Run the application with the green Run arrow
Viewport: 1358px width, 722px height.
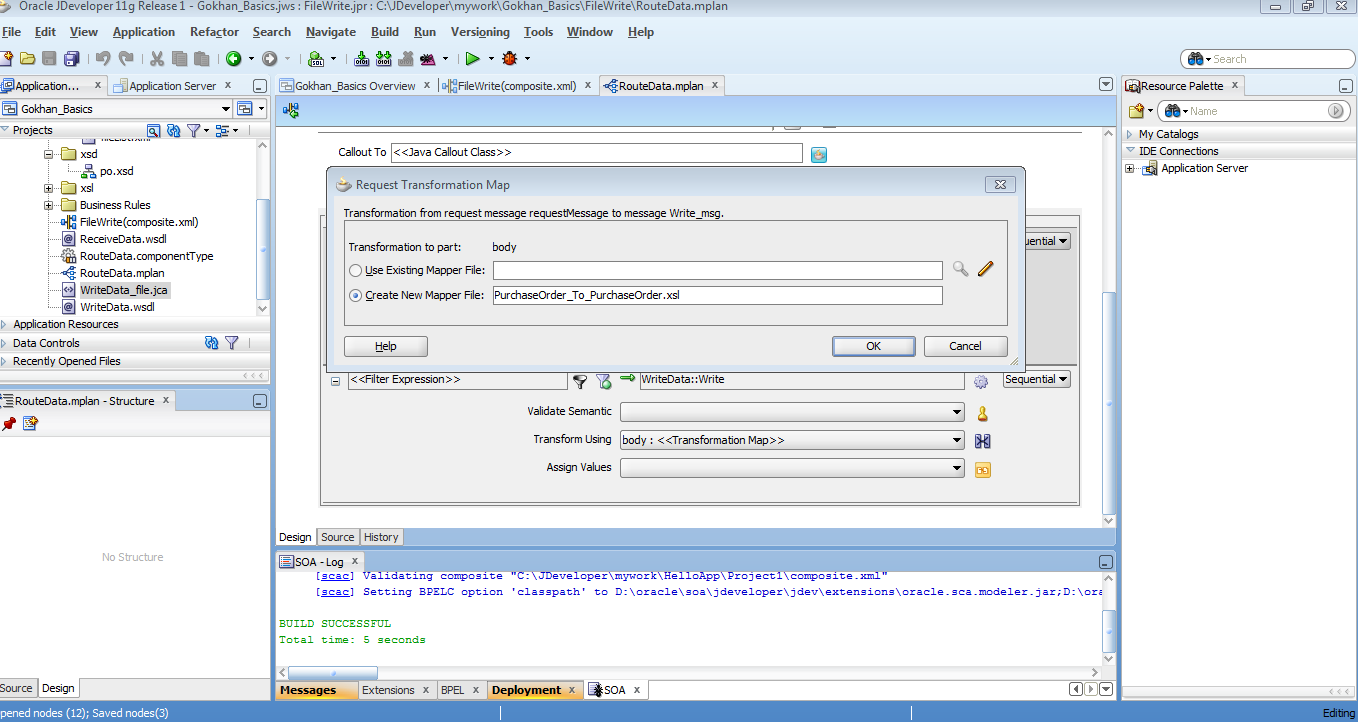tap(474, 58)
